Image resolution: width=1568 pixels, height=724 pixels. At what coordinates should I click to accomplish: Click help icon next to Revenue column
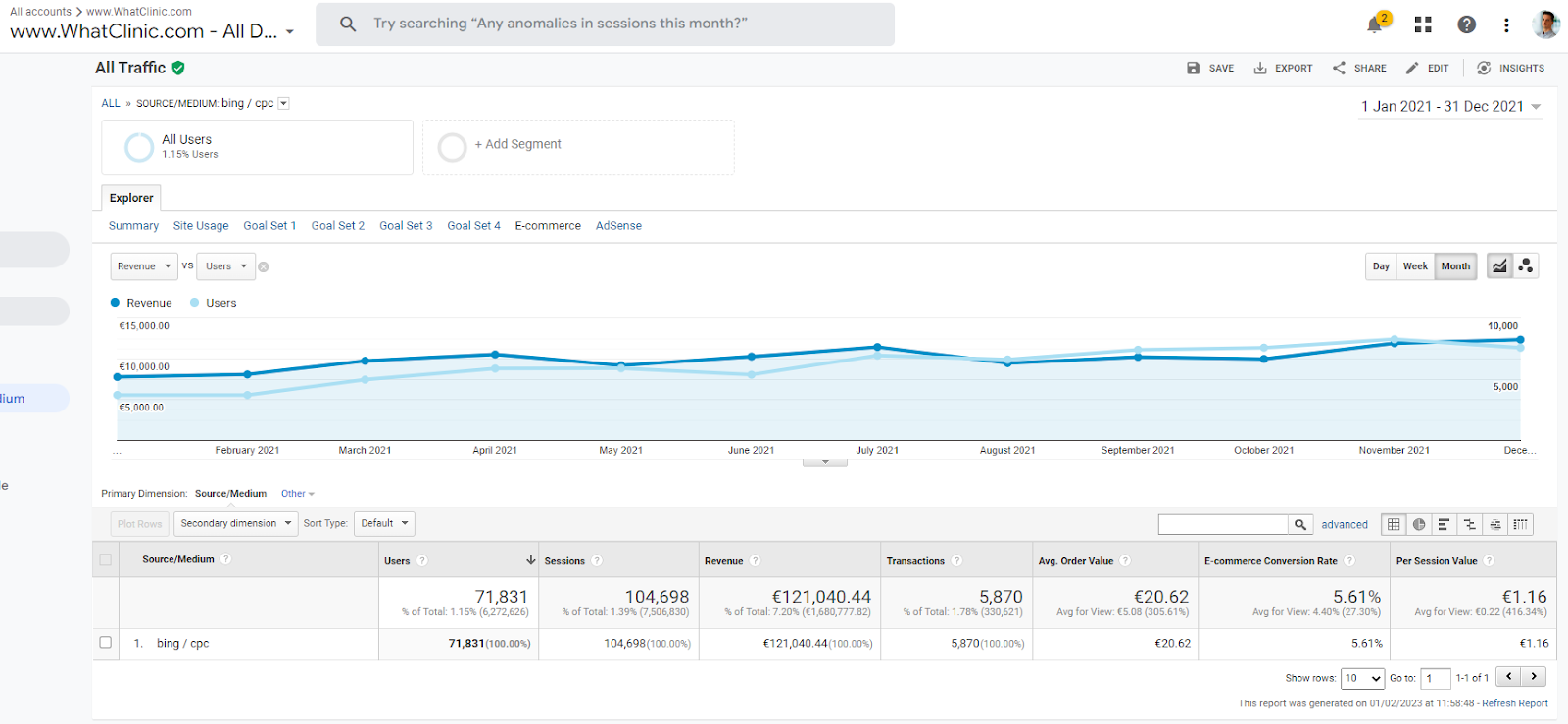pyautogui.click(x=756, y=560)
